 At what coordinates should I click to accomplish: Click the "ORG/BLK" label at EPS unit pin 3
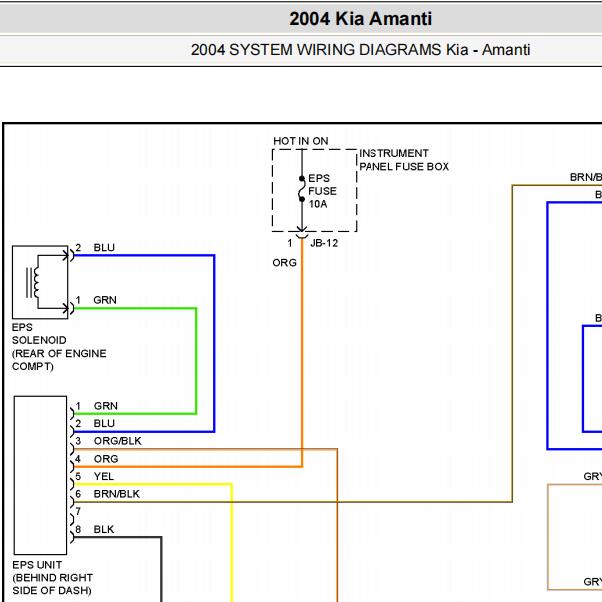(x=117, y=441)
